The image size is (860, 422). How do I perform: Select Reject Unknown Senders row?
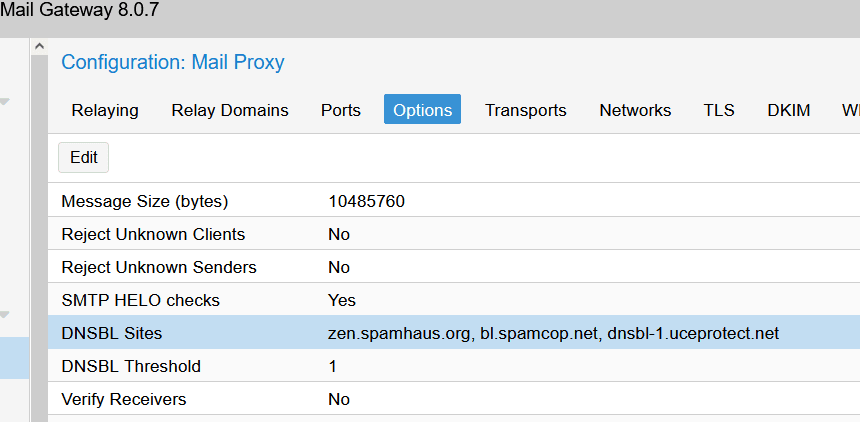(x=159, y=267)
